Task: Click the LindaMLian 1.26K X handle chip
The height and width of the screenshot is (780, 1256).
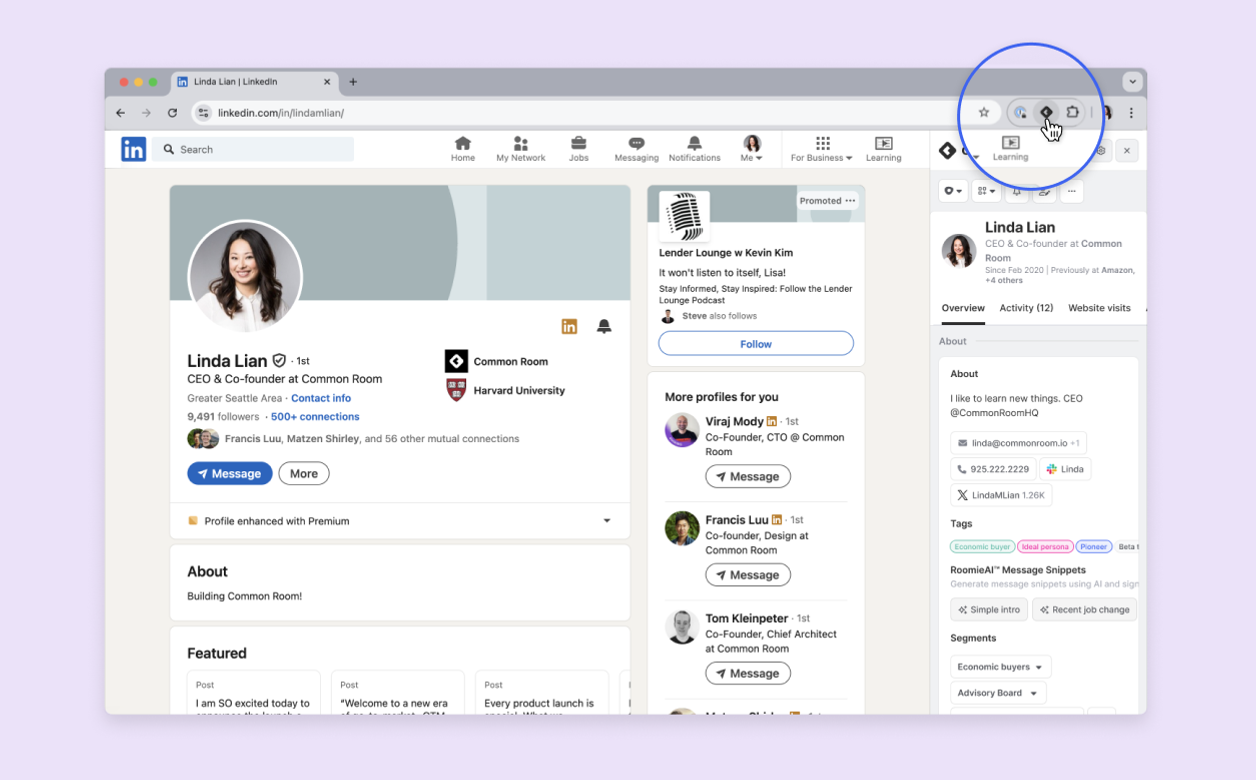Action: (1001, 495)
